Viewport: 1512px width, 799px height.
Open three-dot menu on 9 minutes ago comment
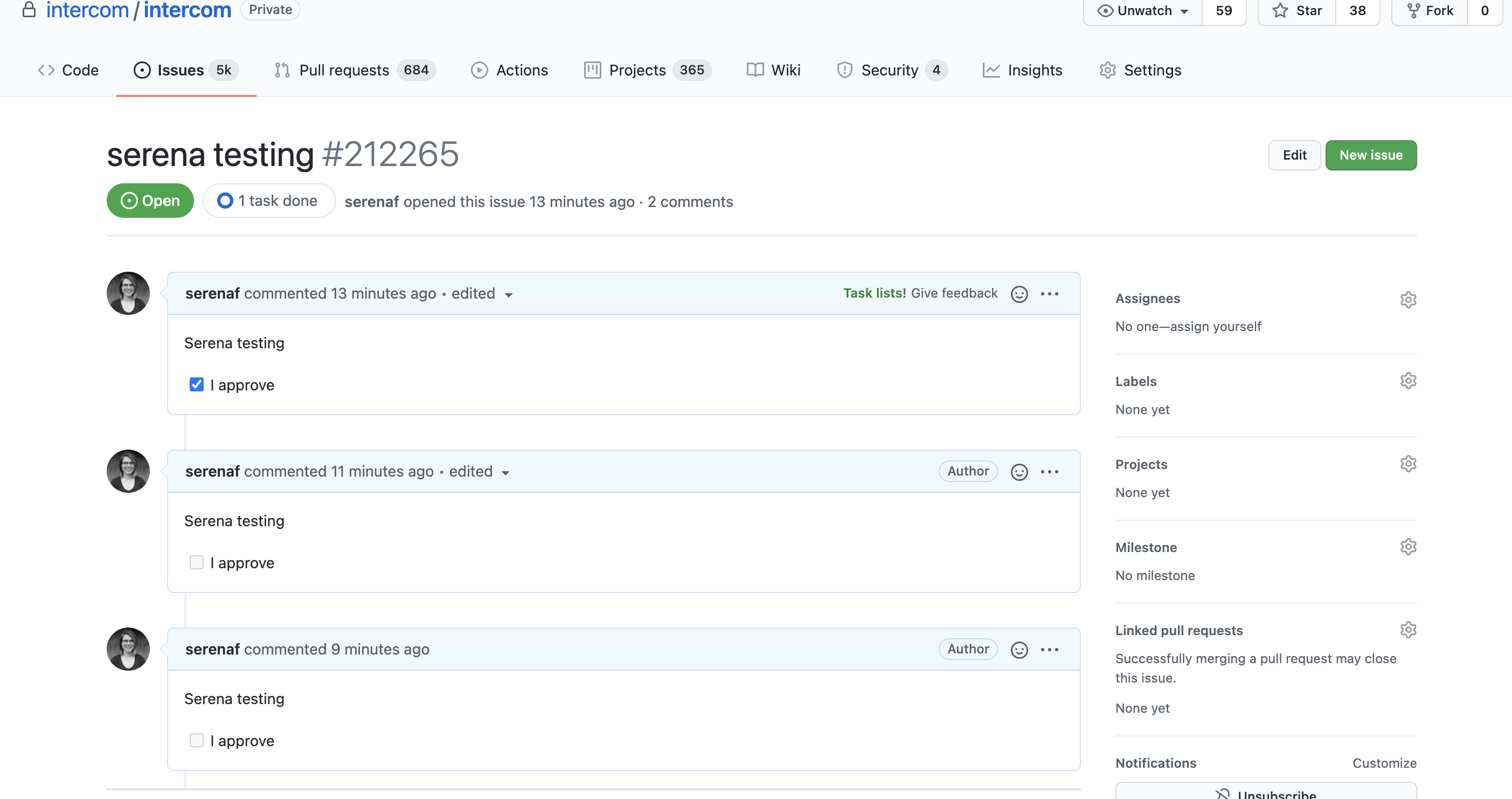[1050, 650]
